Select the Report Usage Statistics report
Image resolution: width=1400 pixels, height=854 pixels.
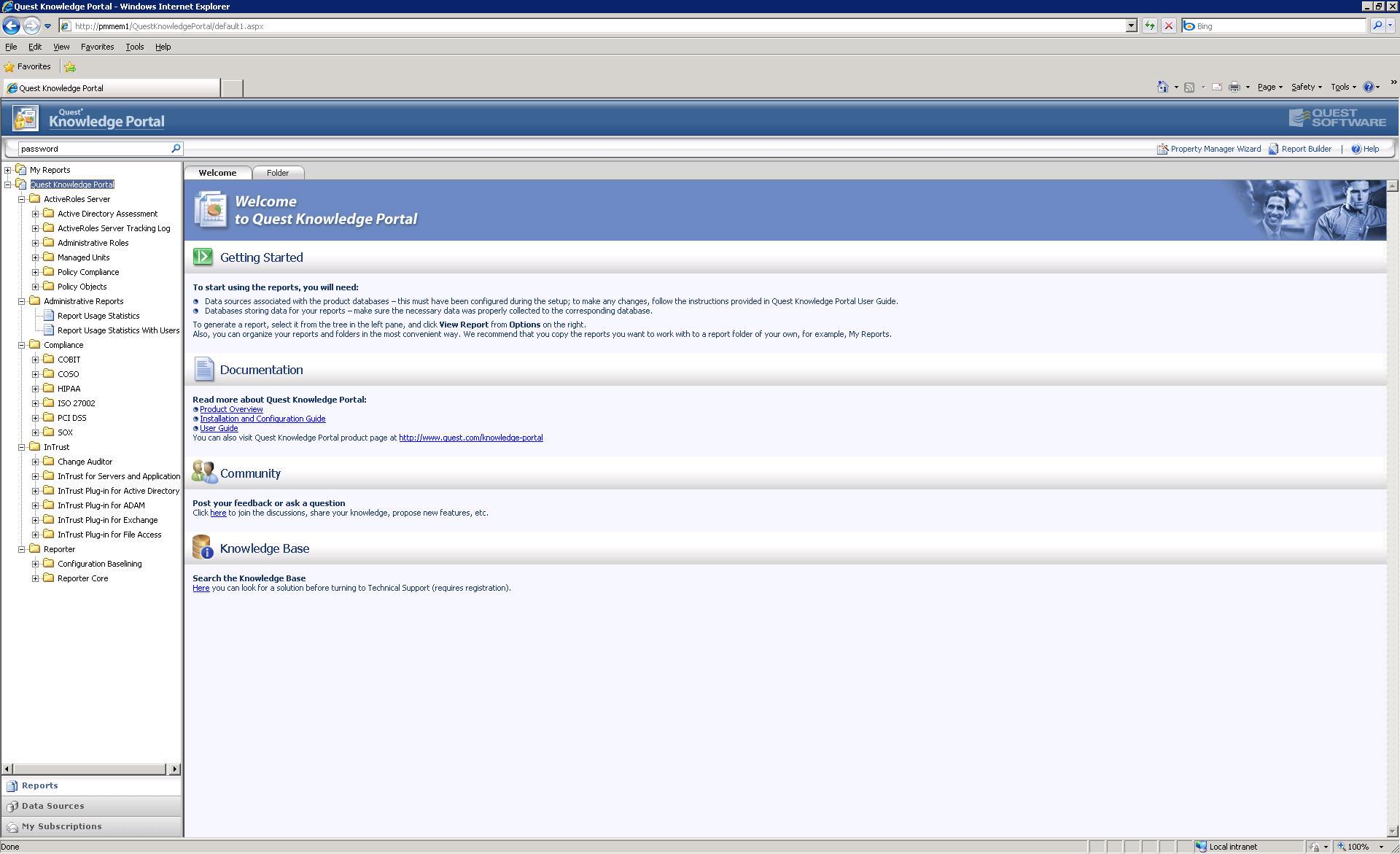[x=98, y=316]
